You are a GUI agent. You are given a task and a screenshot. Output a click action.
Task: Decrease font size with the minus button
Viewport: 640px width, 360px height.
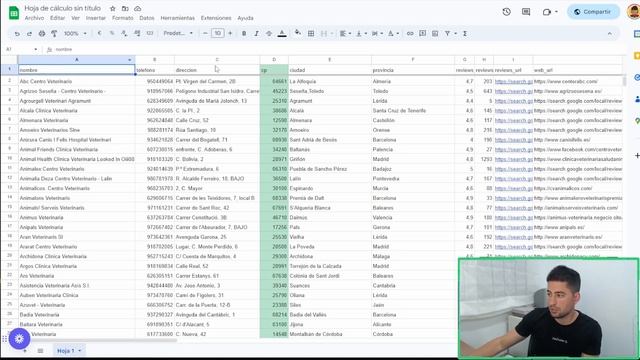tap(205, 33)
